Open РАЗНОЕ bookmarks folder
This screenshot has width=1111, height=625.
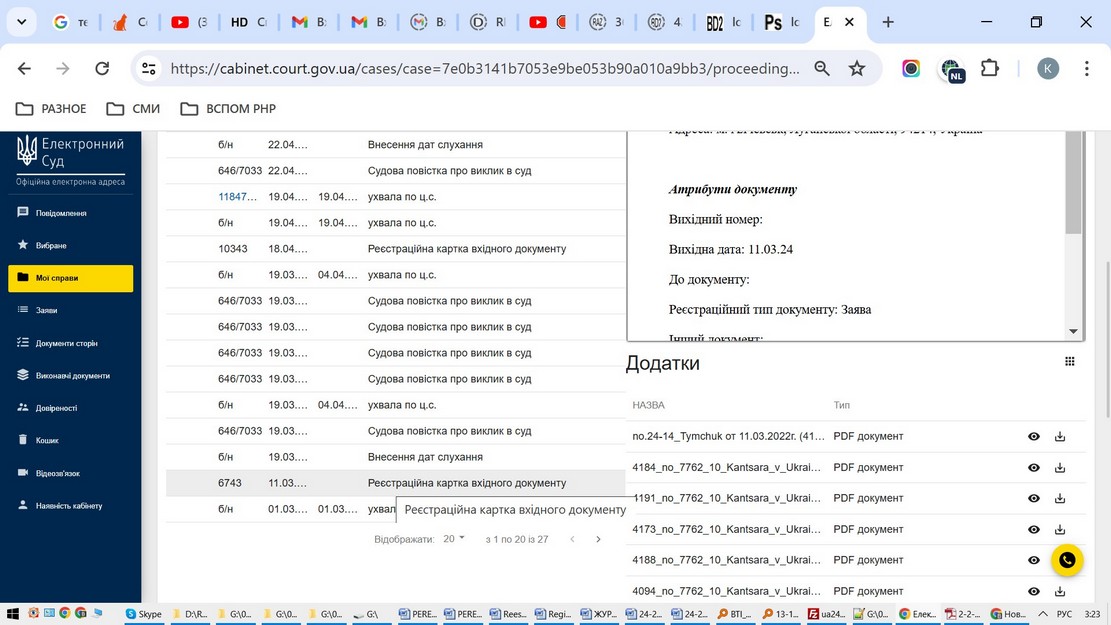(x=51, y=108)
